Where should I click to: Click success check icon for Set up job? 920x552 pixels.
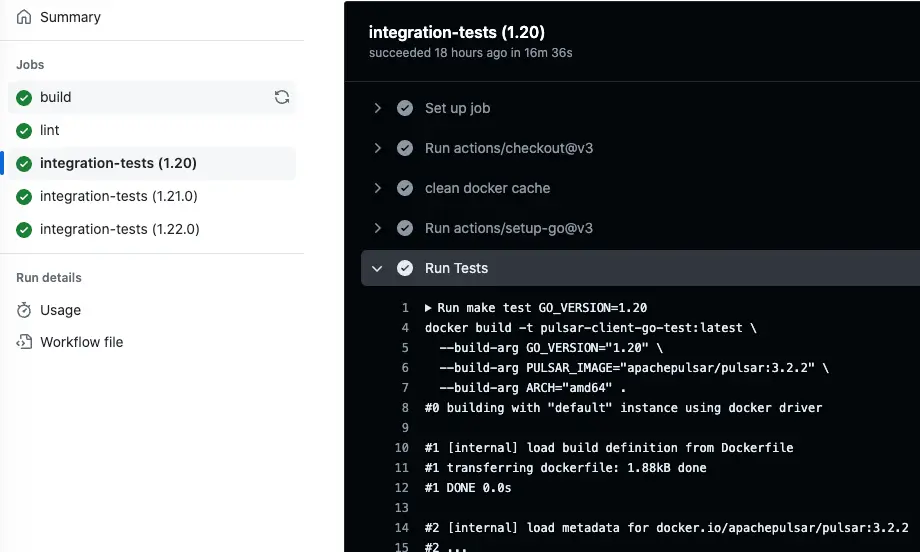pyautogui.click(x=405, y=108)
